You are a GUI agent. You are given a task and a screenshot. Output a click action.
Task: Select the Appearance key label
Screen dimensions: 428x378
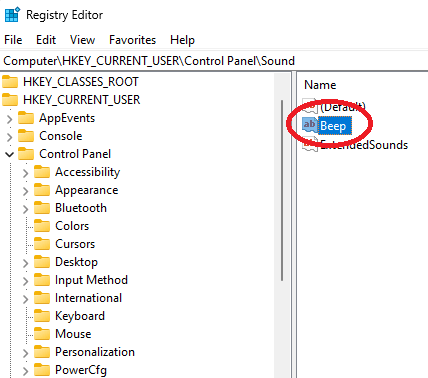(87, 190)
